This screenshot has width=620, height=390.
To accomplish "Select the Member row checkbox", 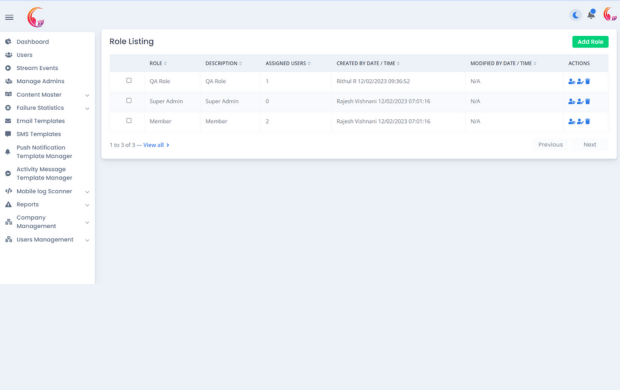I will [129, 121].
